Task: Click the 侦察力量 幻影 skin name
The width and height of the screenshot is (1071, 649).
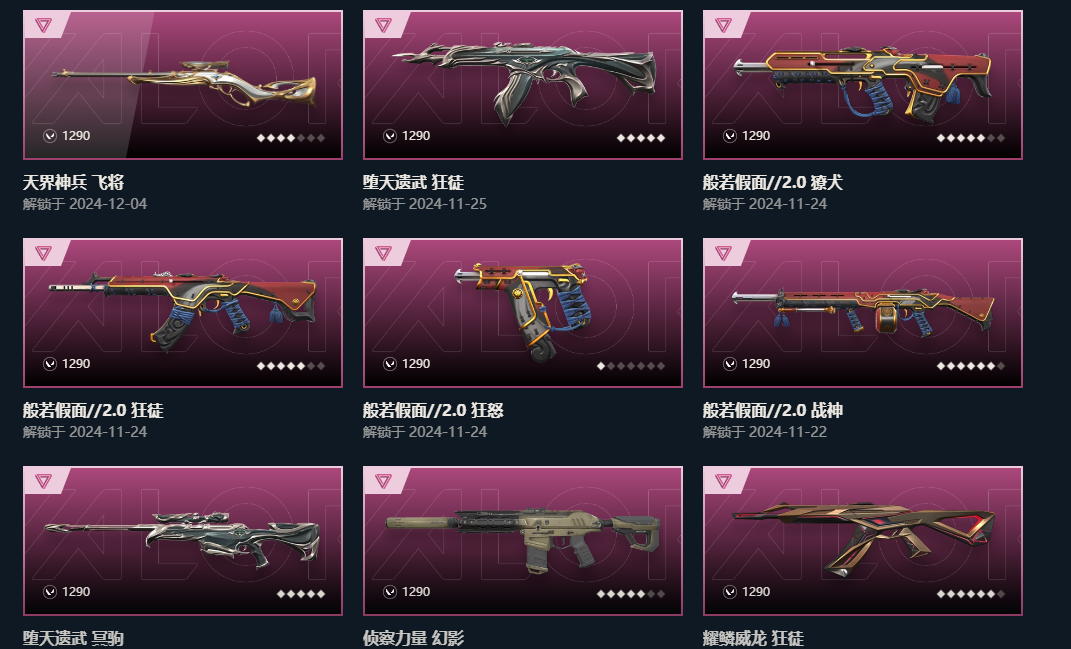Action: pyautogui.click(x=413, y=639)
